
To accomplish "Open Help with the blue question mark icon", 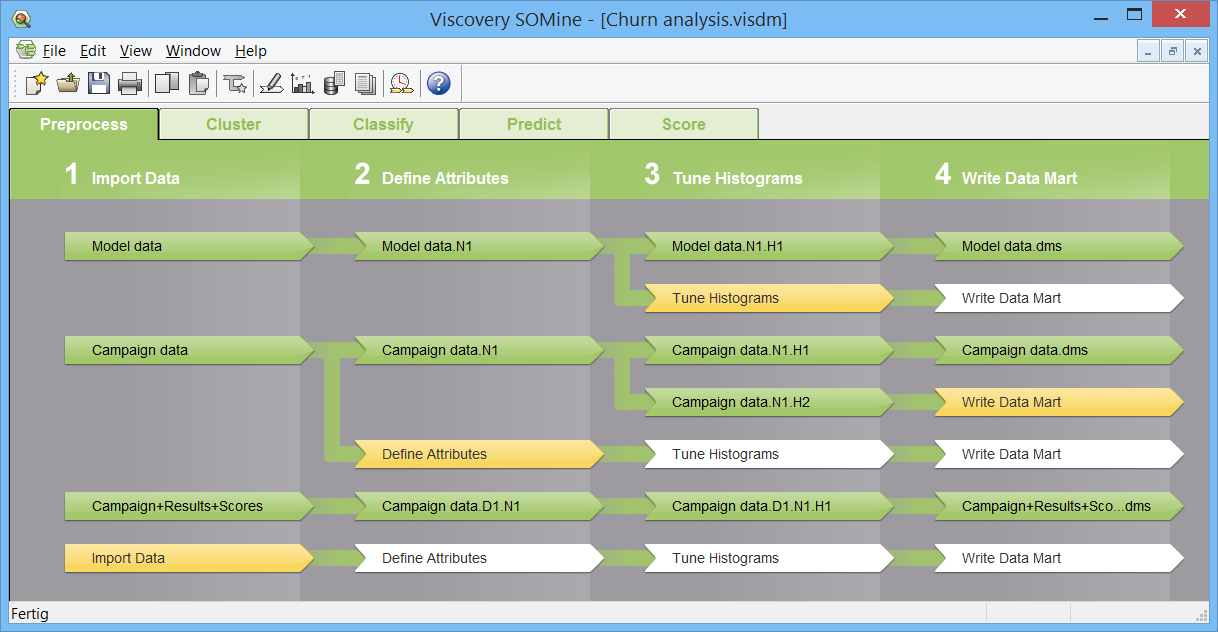I will point(438,84).
